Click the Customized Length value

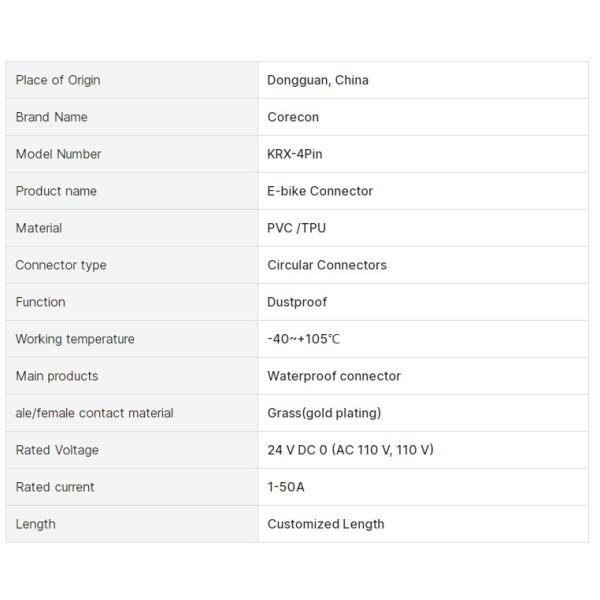[x=326, y=524]
